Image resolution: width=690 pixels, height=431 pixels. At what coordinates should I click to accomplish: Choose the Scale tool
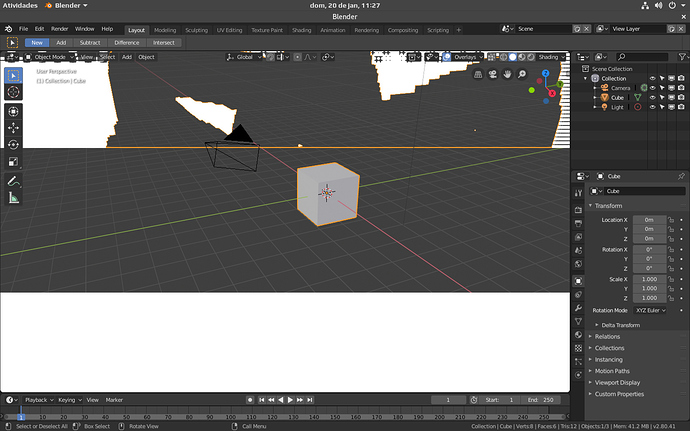coord(14,162)
